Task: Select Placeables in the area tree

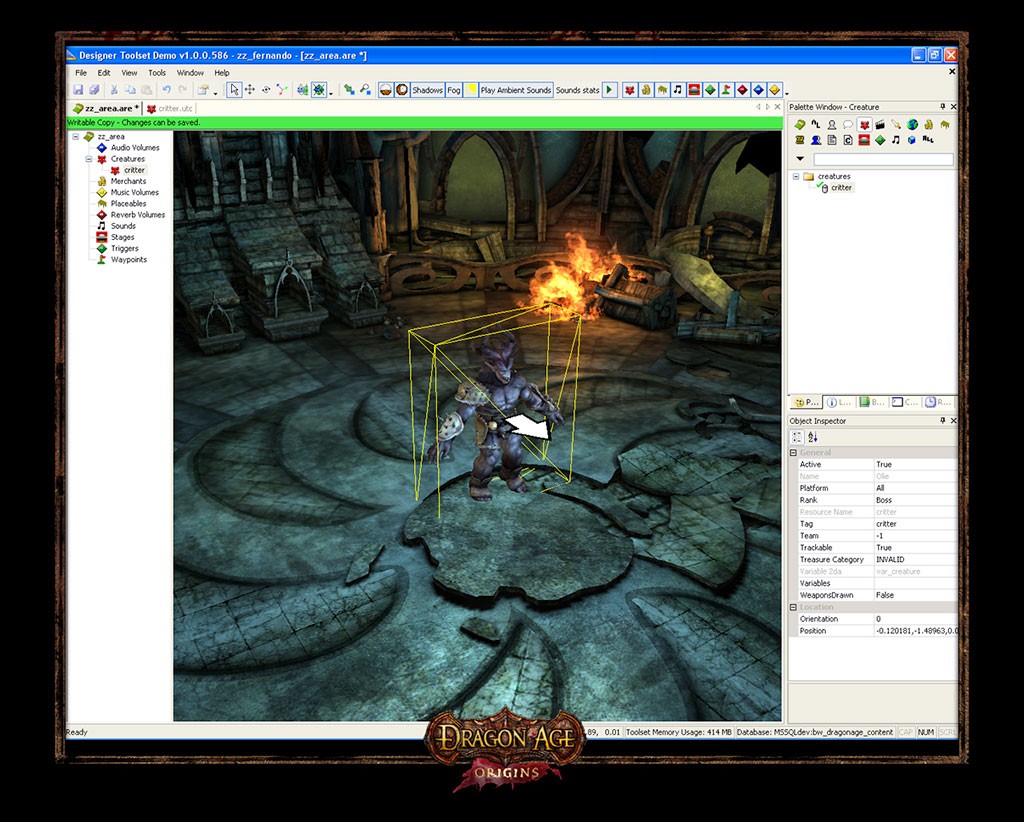Action: (128, 203)
